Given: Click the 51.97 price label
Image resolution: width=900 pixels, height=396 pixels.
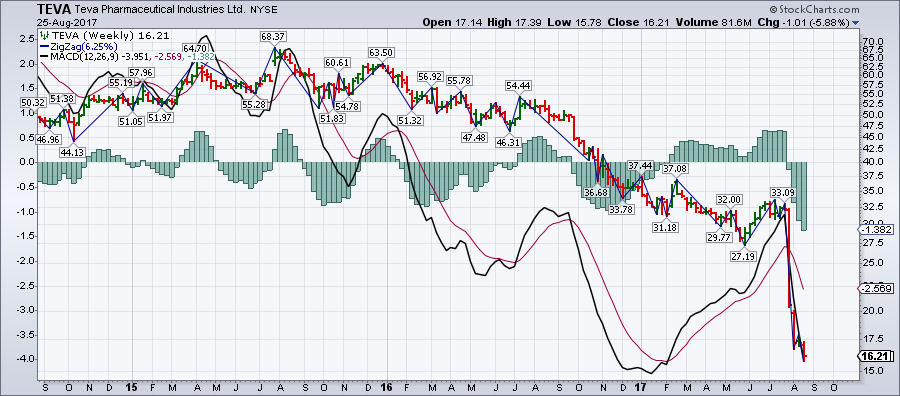Looking at the screenshot, I should tap(161, 117).
